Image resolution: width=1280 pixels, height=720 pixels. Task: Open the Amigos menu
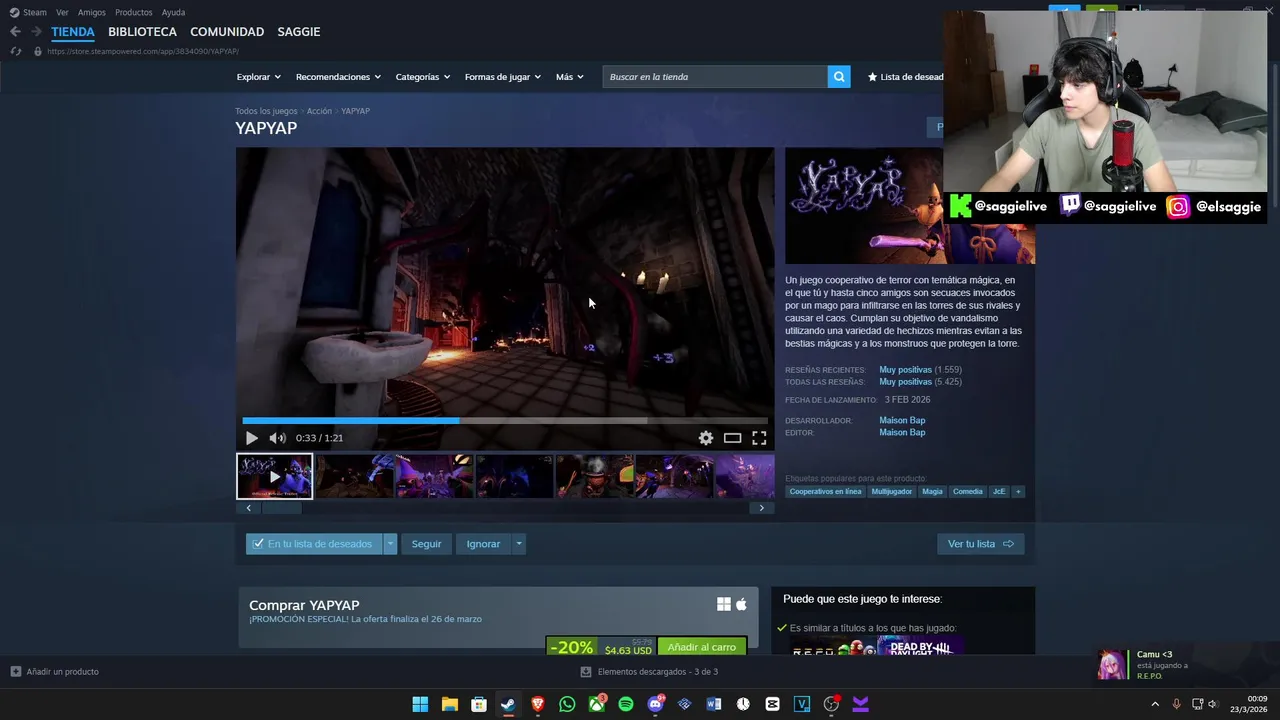click(91, 12)
